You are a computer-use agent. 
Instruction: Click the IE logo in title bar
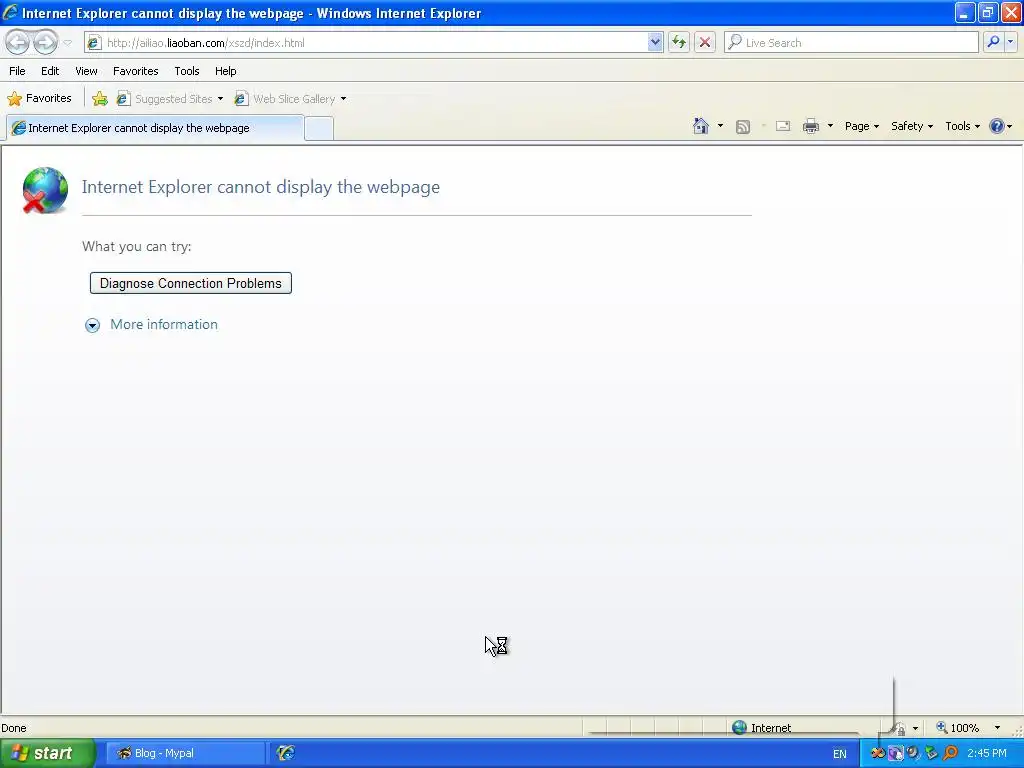coord(10,12)
